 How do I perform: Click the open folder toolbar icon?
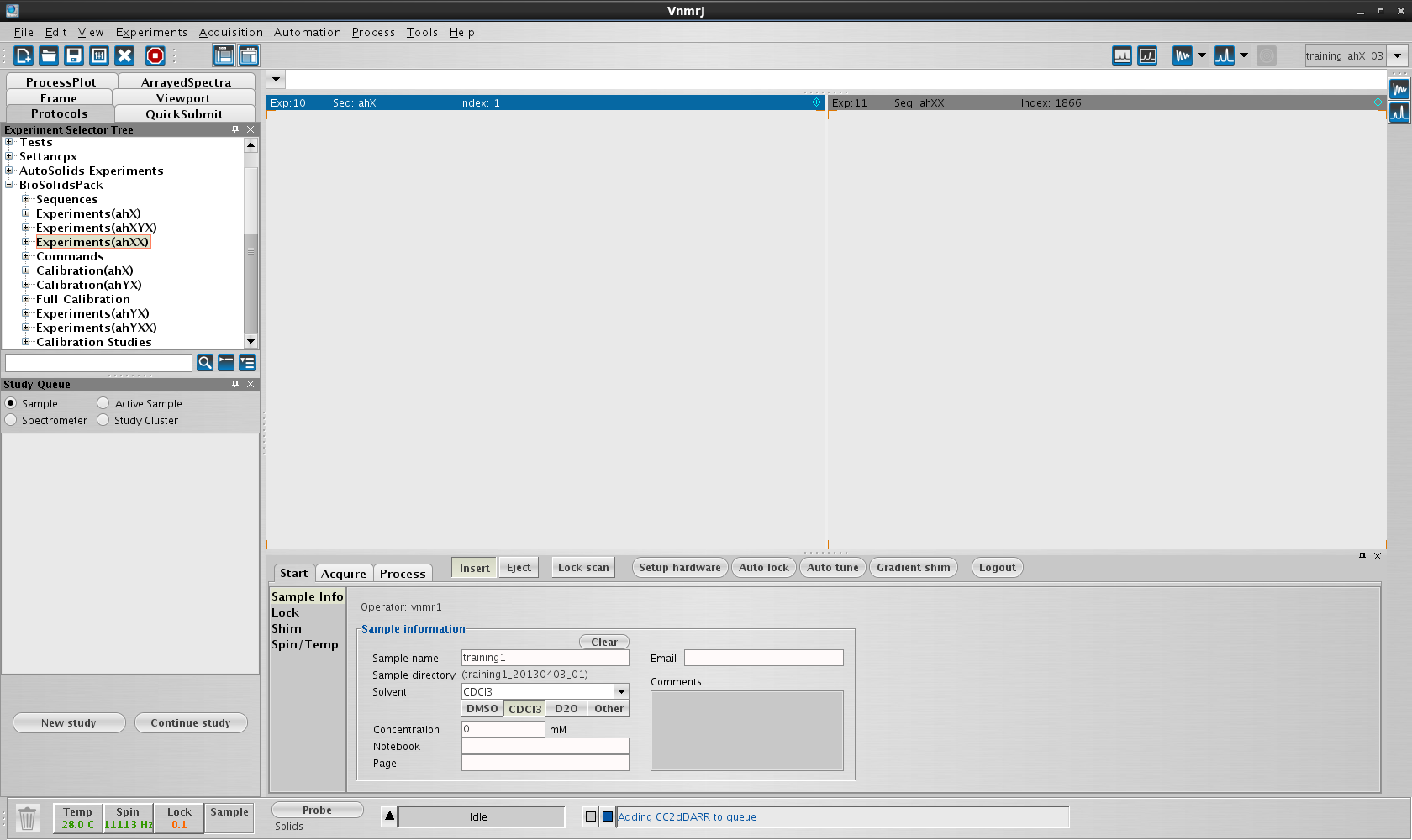49,55
